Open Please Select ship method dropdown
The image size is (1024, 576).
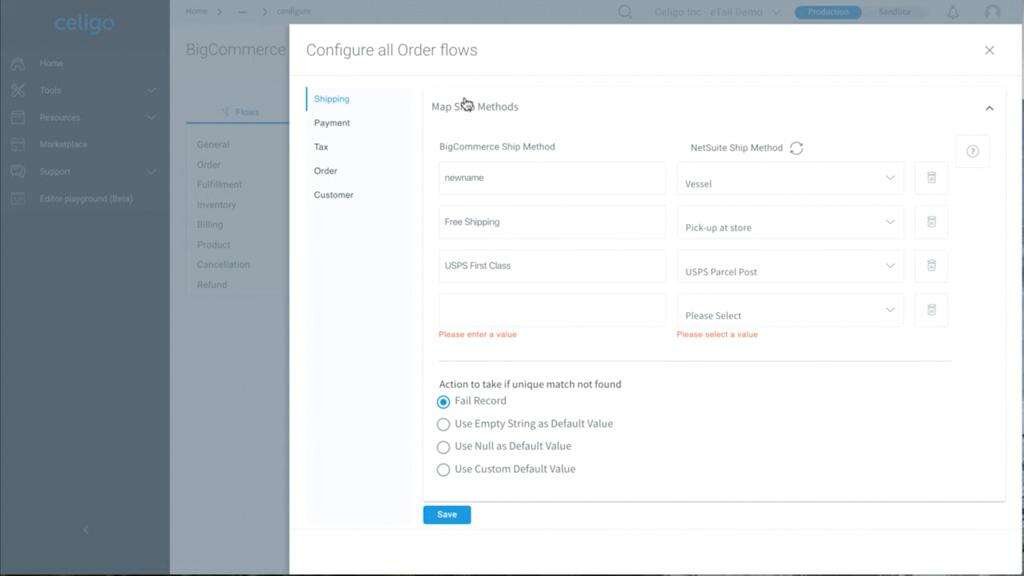coord(790,310)
